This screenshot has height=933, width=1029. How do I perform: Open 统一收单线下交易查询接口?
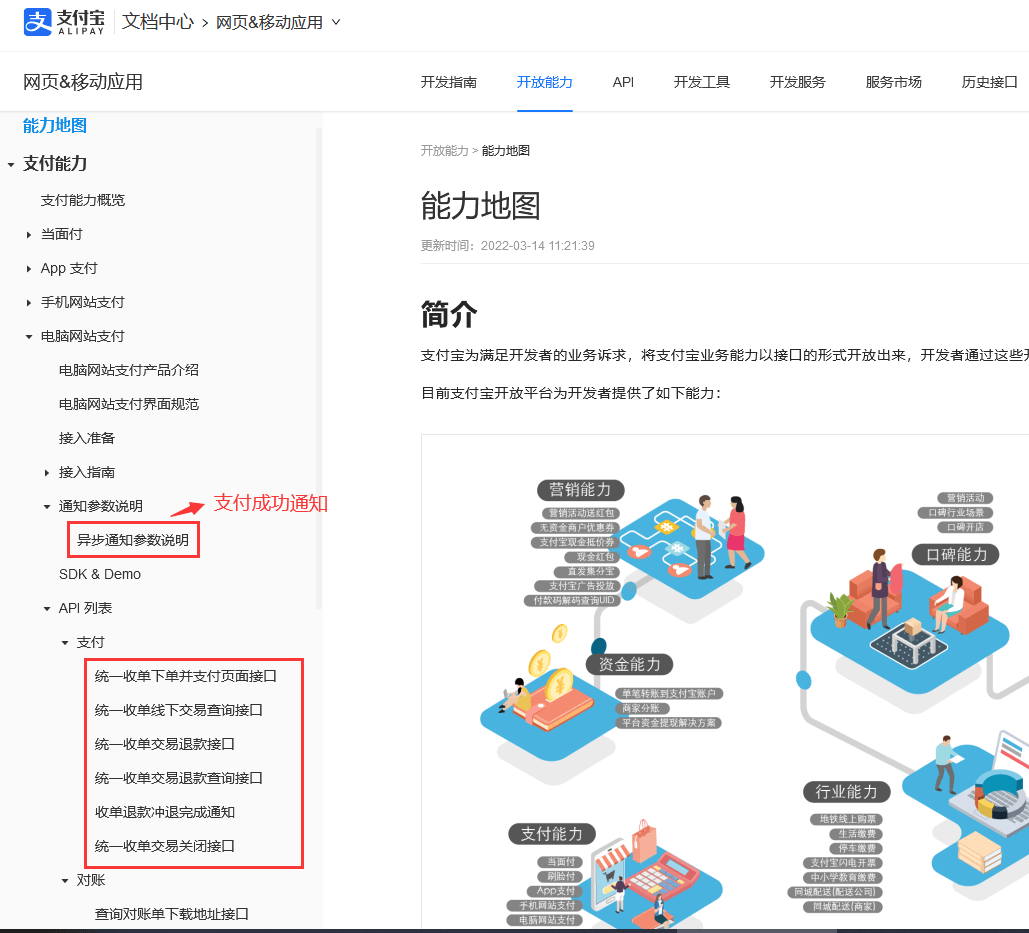pos(178,710)
